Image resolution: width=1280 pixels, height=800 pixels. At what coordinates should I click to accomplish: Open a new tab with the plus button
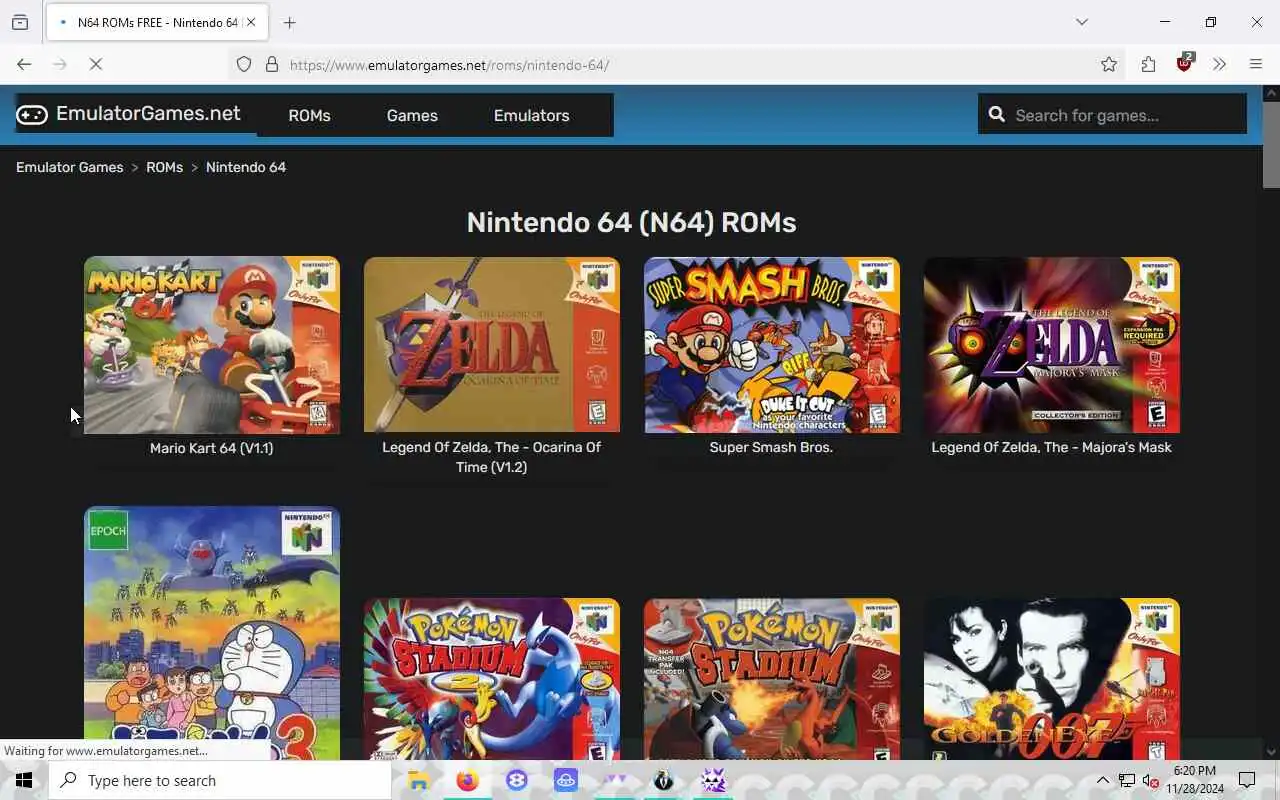click(290, 22)
